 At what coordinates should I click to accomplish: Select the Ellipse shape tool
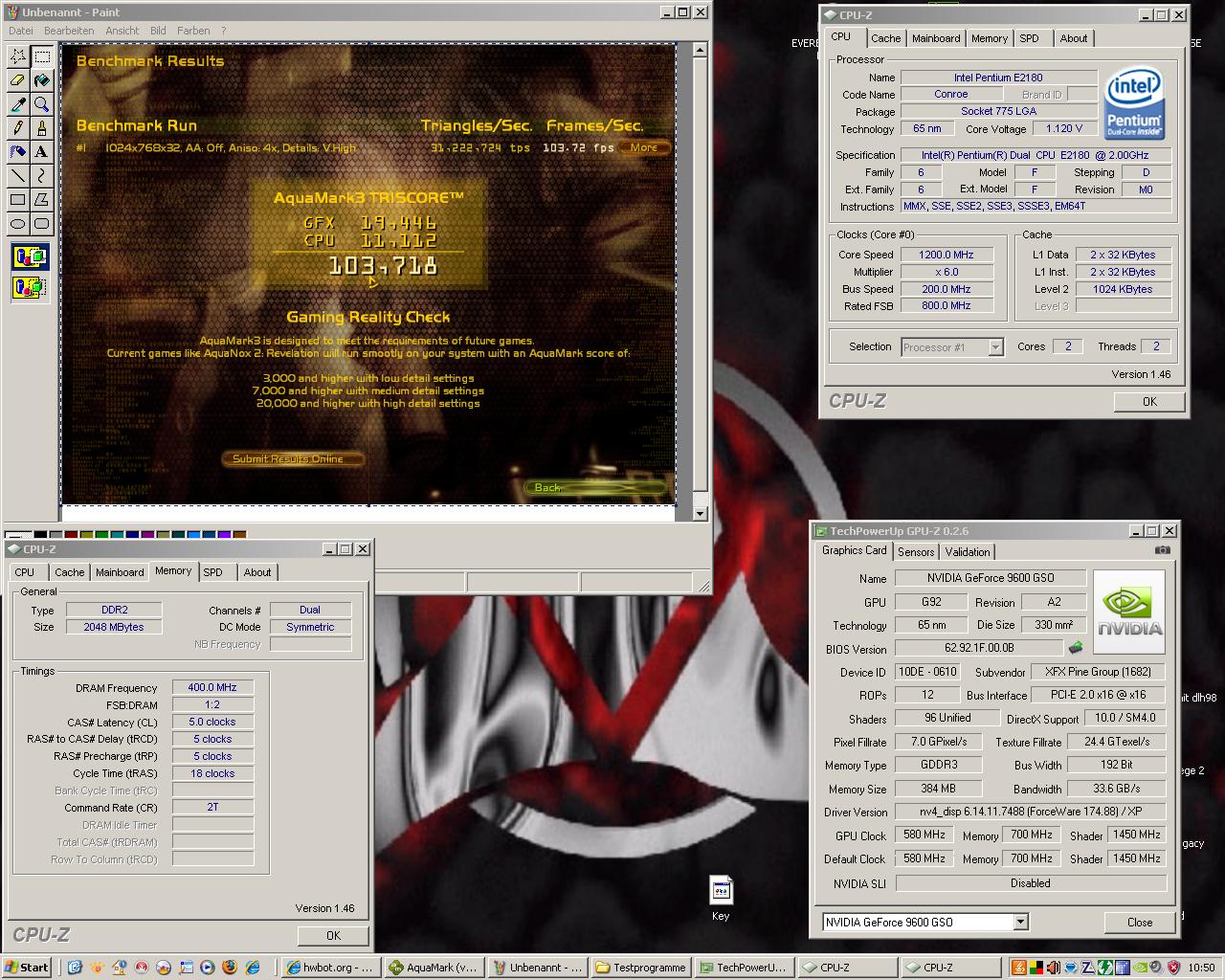pos(17,224)
